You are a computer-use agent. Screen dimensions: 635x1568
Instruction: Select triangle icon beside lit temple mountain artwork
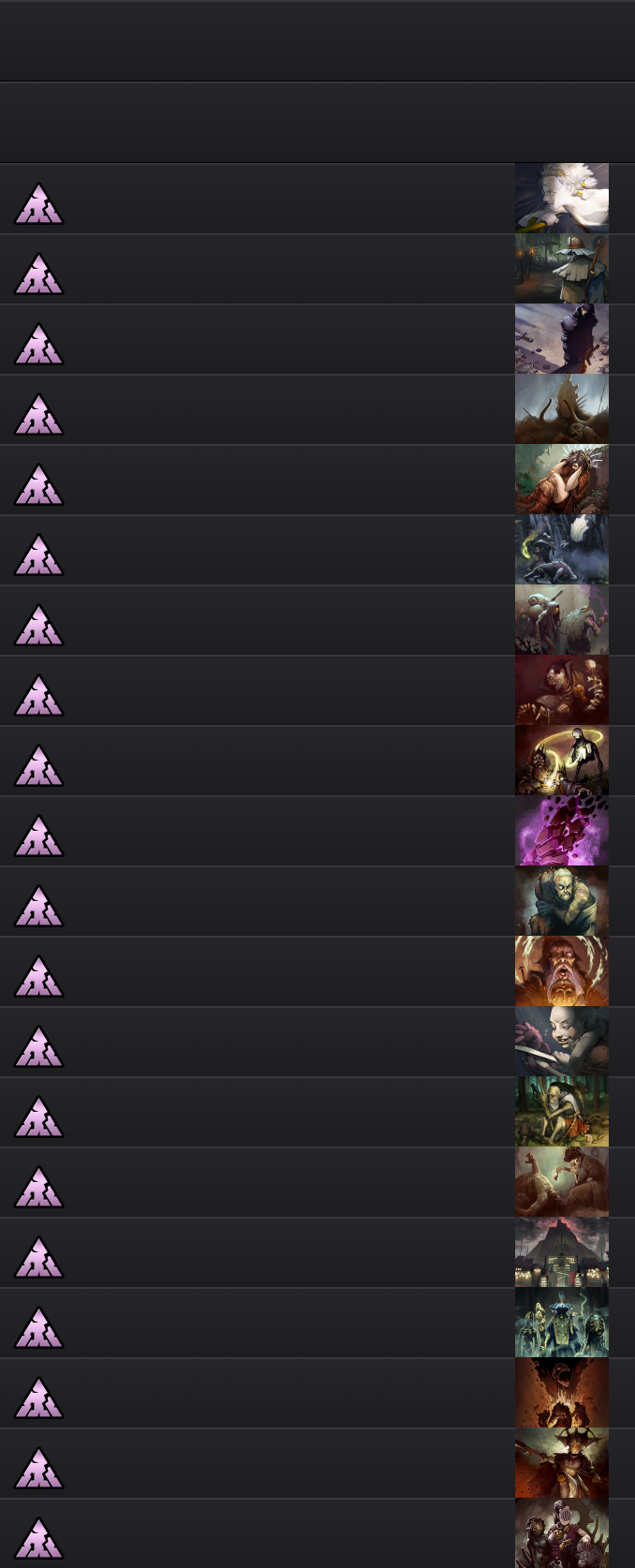38,1257
